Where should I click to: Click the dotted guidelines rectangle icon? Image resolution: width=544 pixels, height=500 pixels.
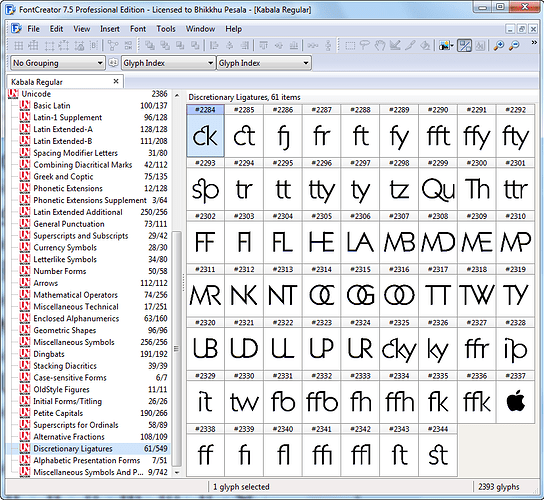[x=49, y=45]
